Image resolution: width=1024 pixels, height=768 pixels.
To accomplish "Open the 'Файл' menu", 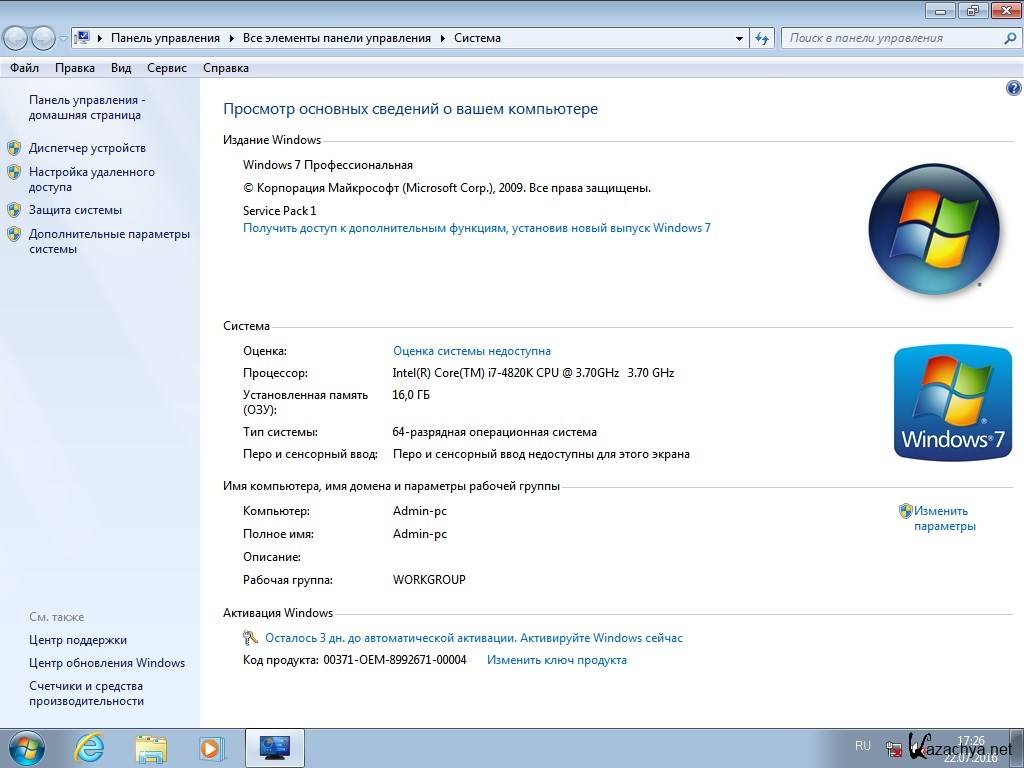I will [x=25, y=68].
